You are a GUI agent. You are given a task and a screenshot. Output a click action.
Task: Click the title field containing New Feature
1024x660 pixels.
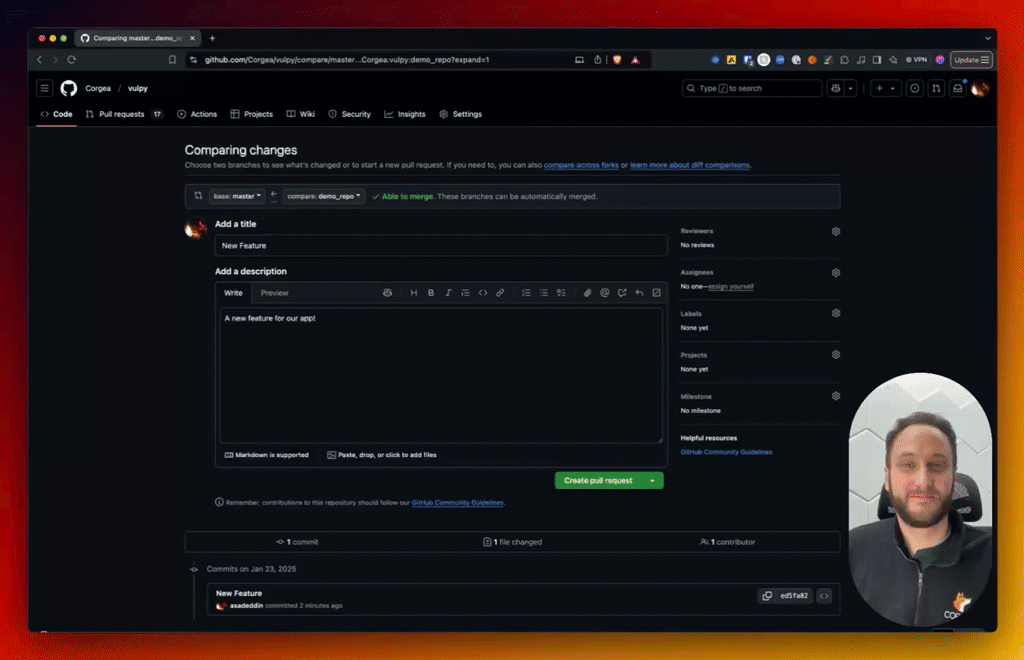tap(441, 245)
